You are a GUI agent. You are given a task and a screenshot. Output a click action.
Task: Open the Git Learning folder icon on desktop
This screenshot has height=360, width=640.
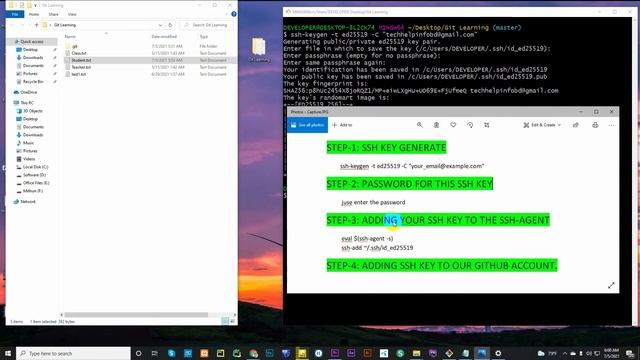click(x=259, y=50)
